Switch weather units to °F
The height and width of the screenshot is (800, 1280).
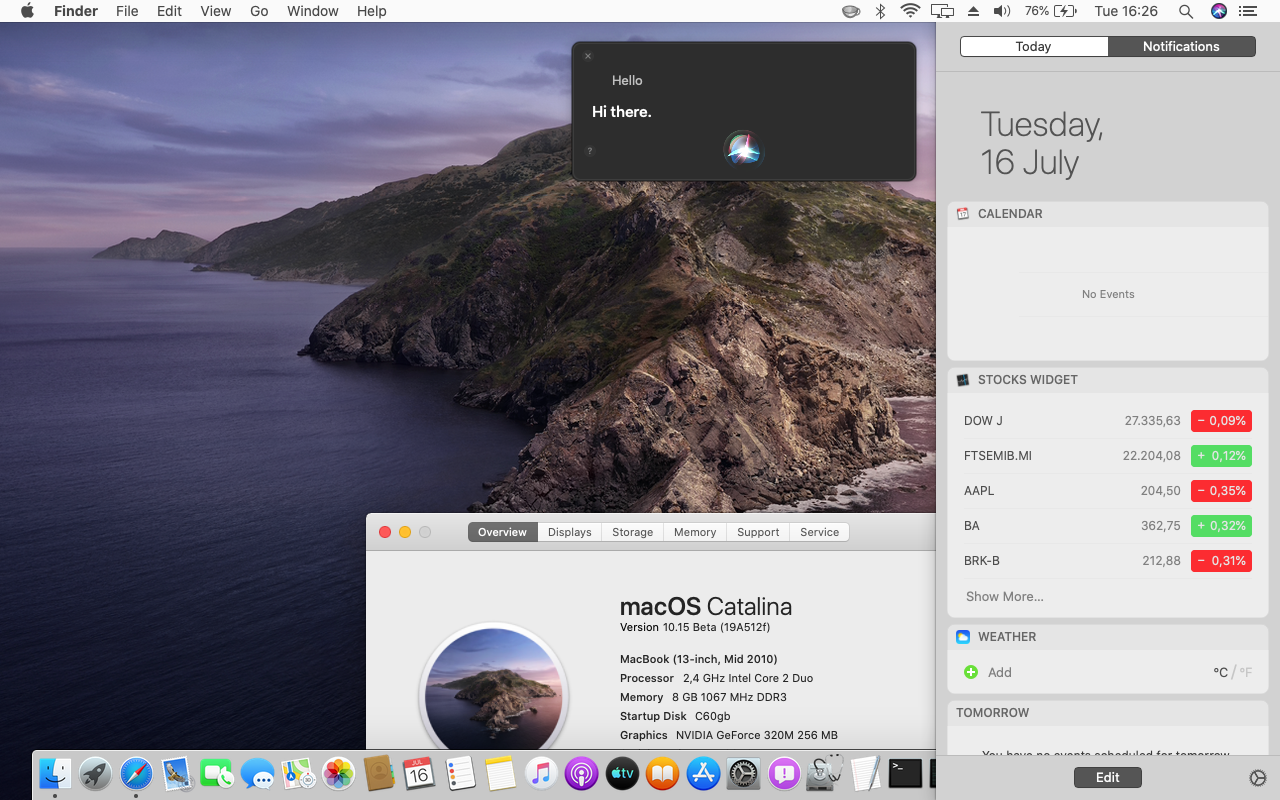pos(1245,672)
